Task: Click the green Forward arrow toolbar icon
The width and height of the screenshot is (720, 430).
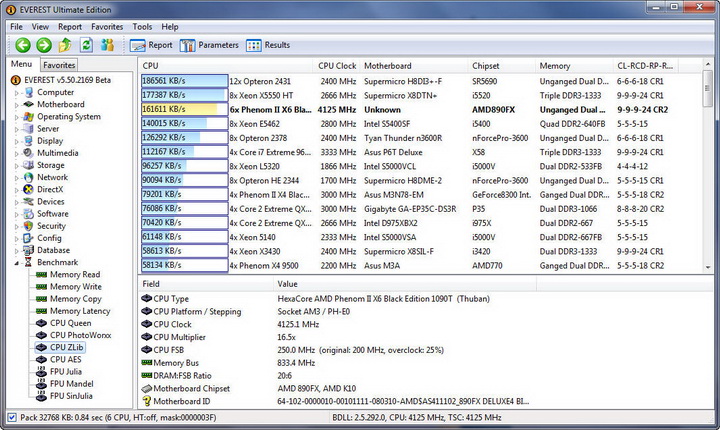Action: point(44,45)
